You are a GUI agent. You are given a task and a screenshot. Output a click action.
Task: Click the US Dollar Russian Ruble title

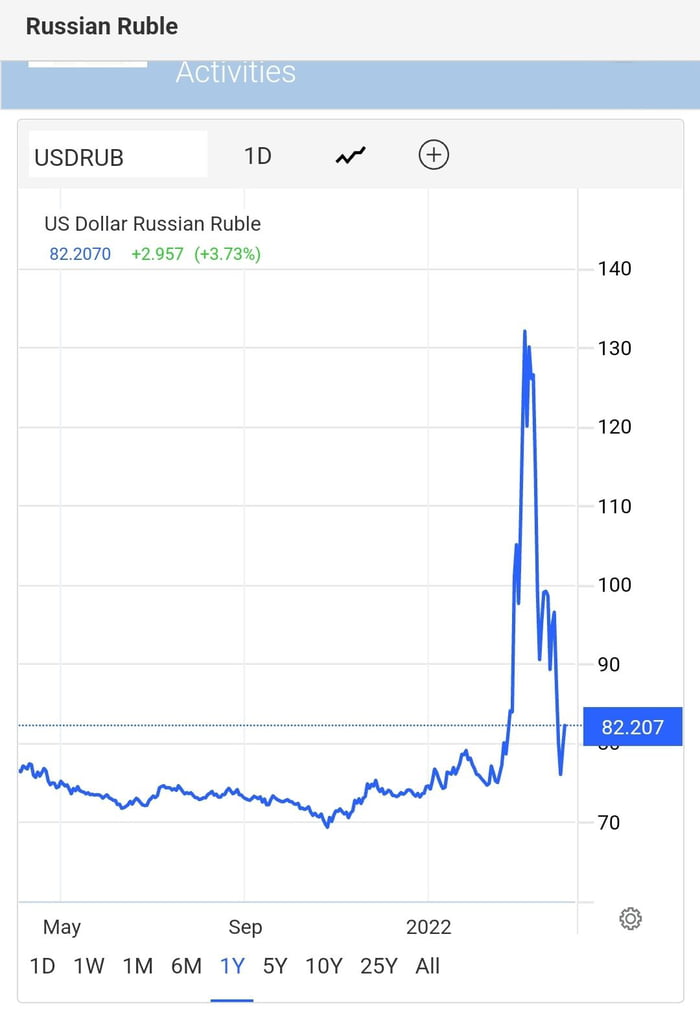[x=153, y=223]
